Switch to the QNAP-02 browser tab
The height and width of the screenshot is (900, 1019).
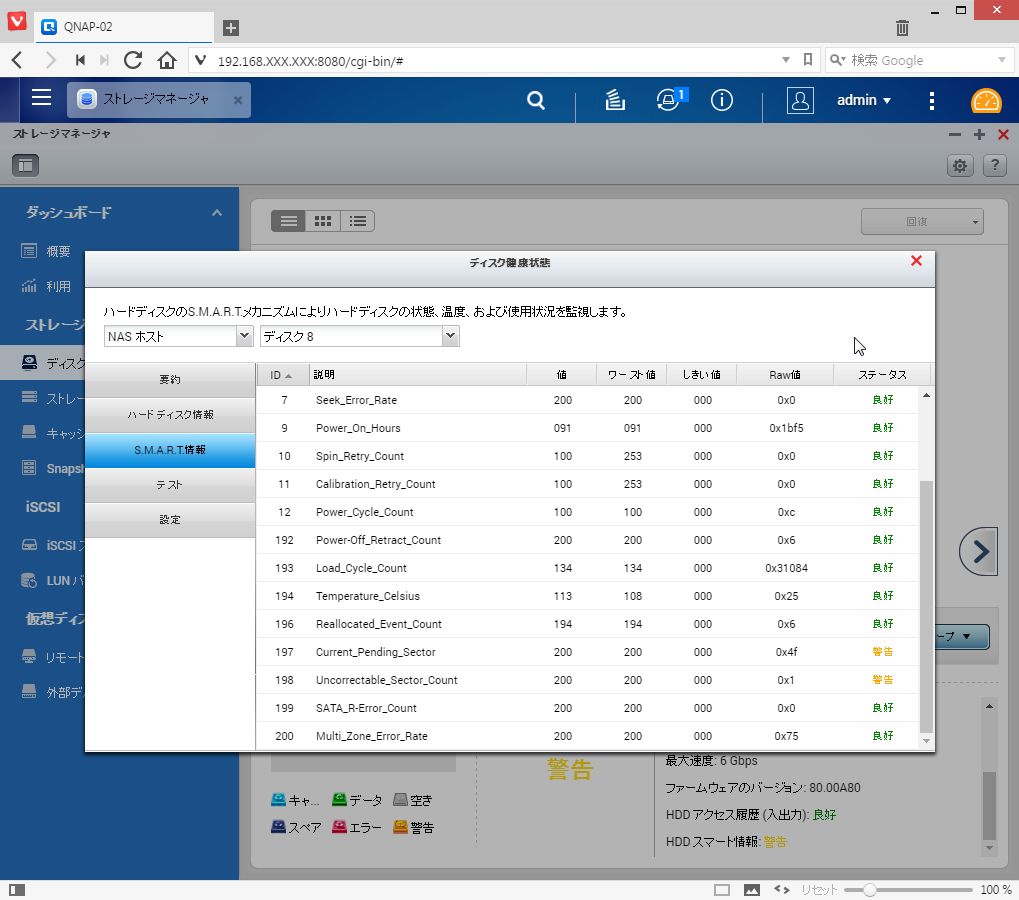pos(123,27)
